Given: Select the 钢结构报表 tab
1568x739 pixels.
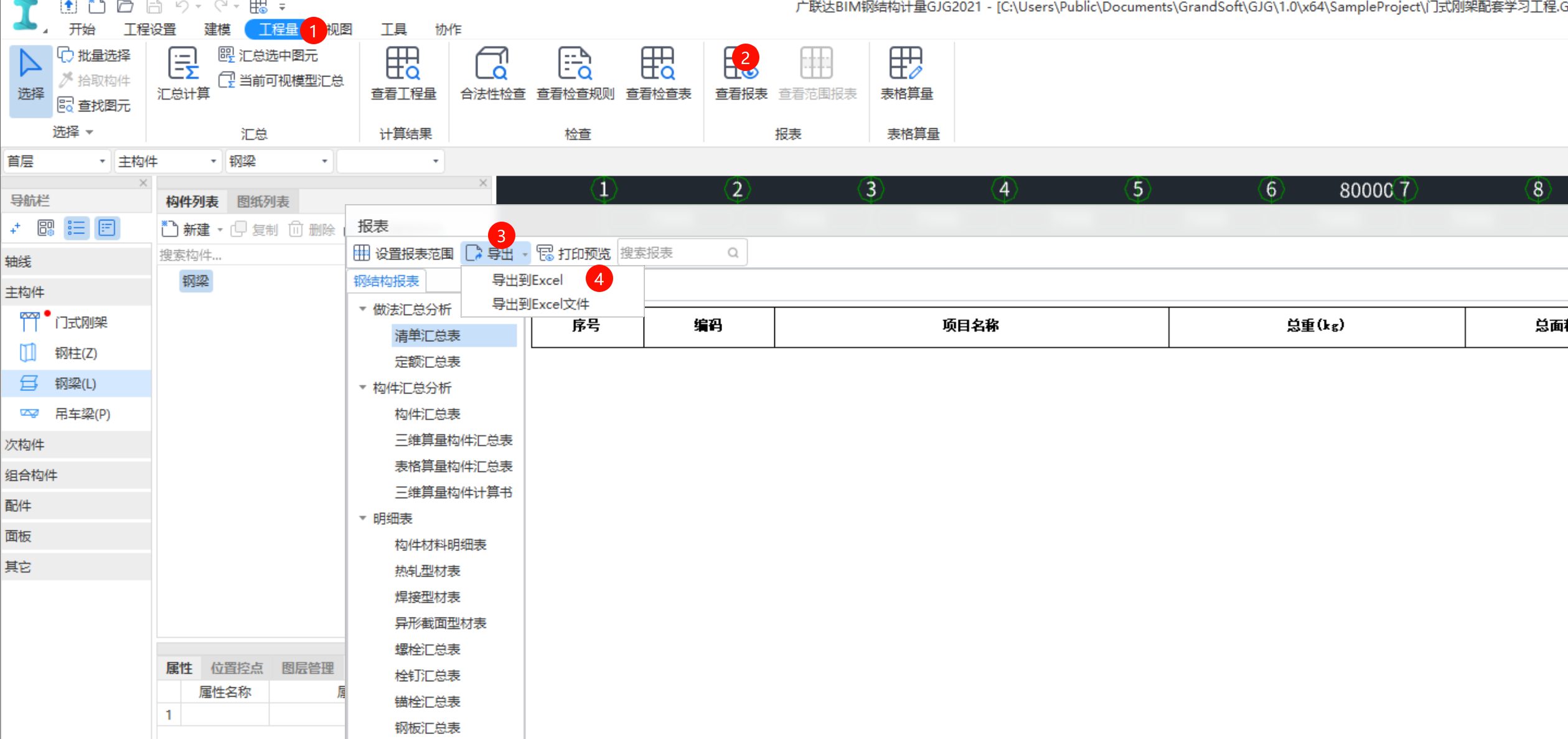Looking at the screenshot, I should [387, 281].
